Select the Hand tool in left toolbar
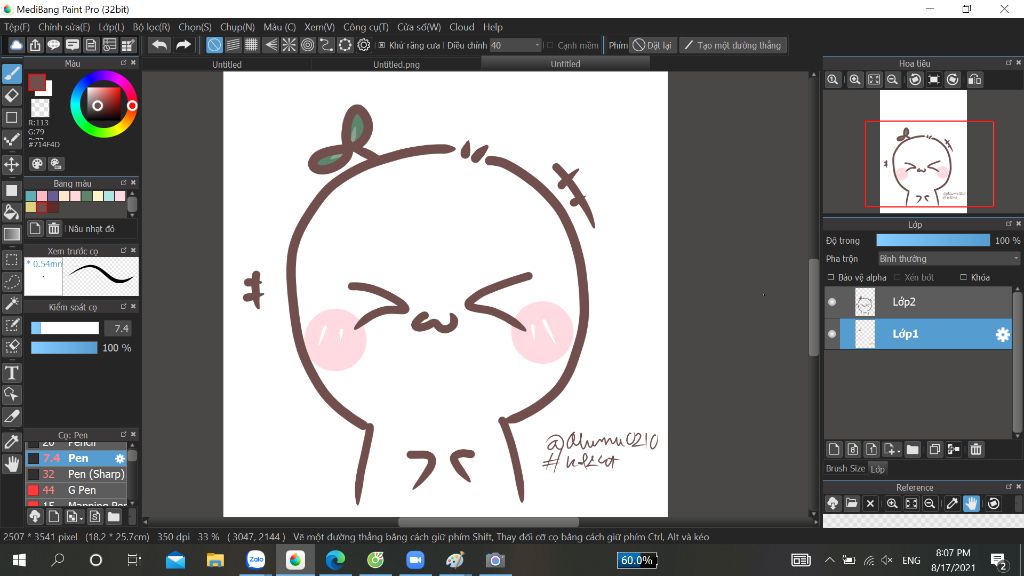Viewport: 1024px width, 576px height. tap(12, 464)
